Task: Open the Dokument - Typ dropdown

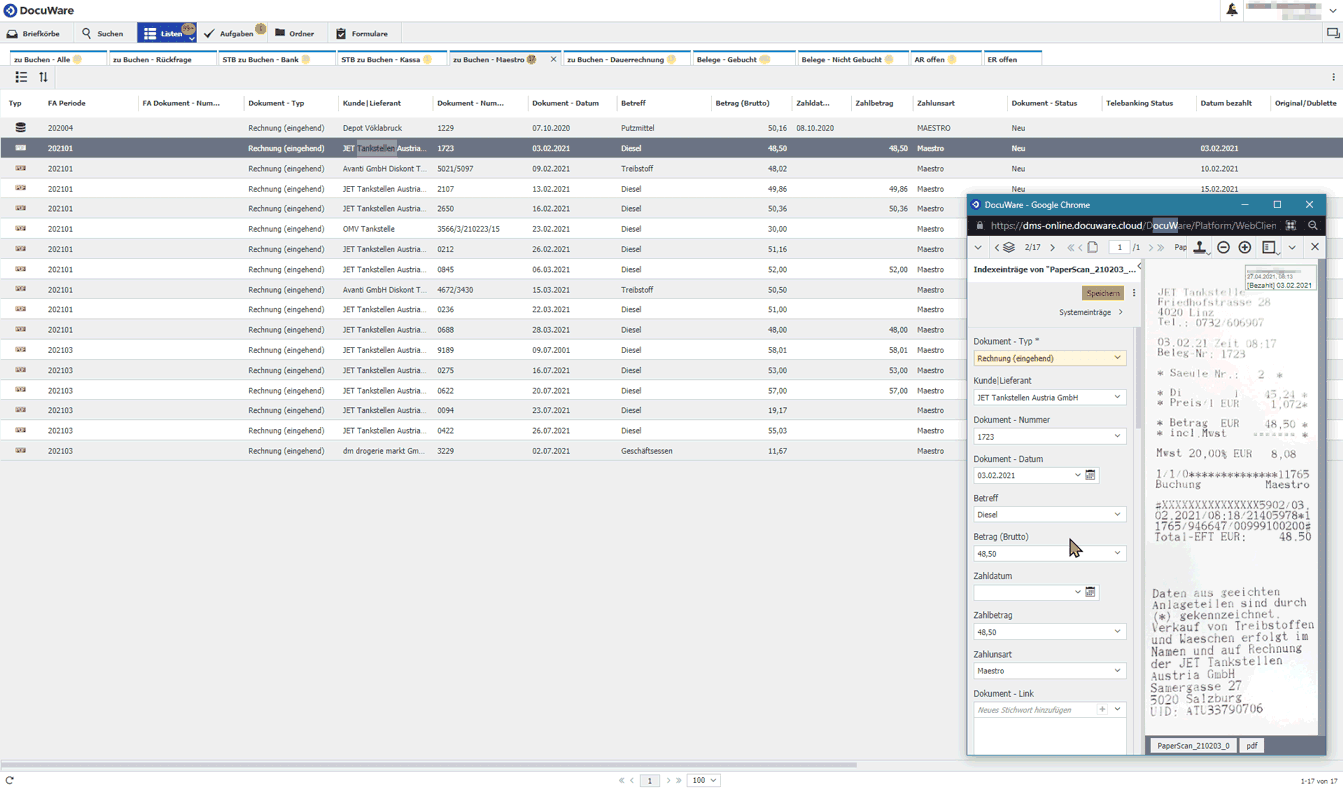Action: pos(1118,358)
